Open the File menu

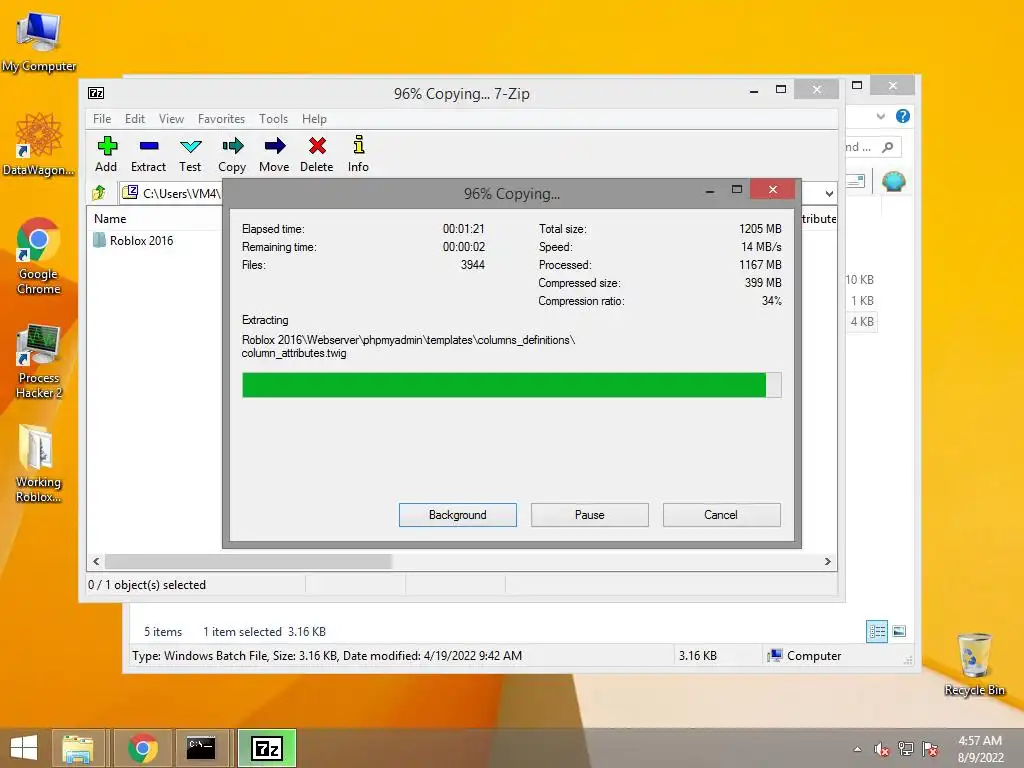click(x=102, y=119)
